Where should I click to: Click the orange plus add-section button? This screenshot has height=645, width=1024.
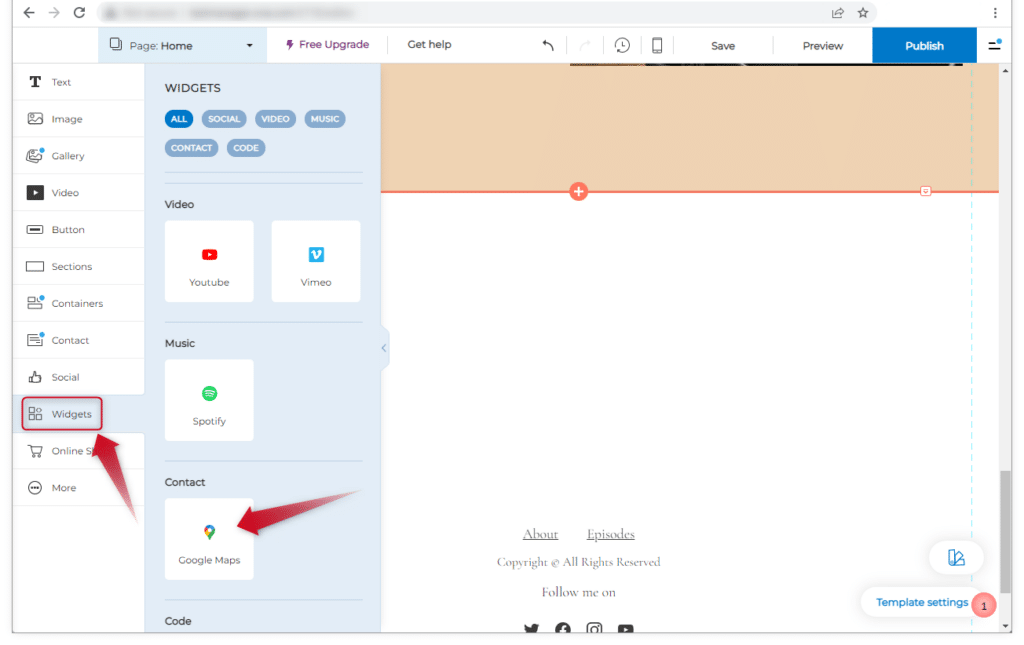coord(578,191)
